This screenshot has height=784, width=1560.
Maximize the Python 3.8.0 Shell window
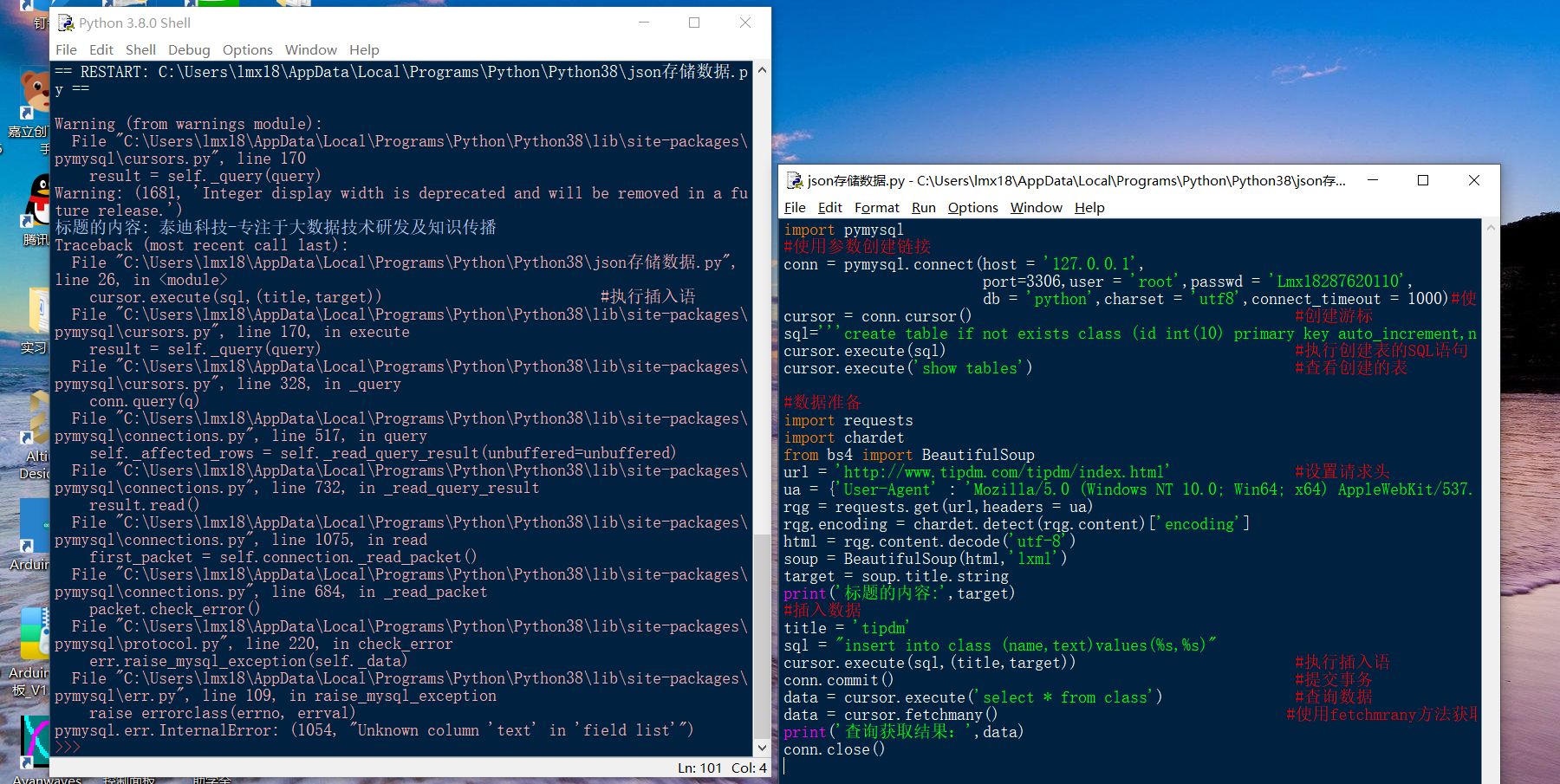[694, 23]
